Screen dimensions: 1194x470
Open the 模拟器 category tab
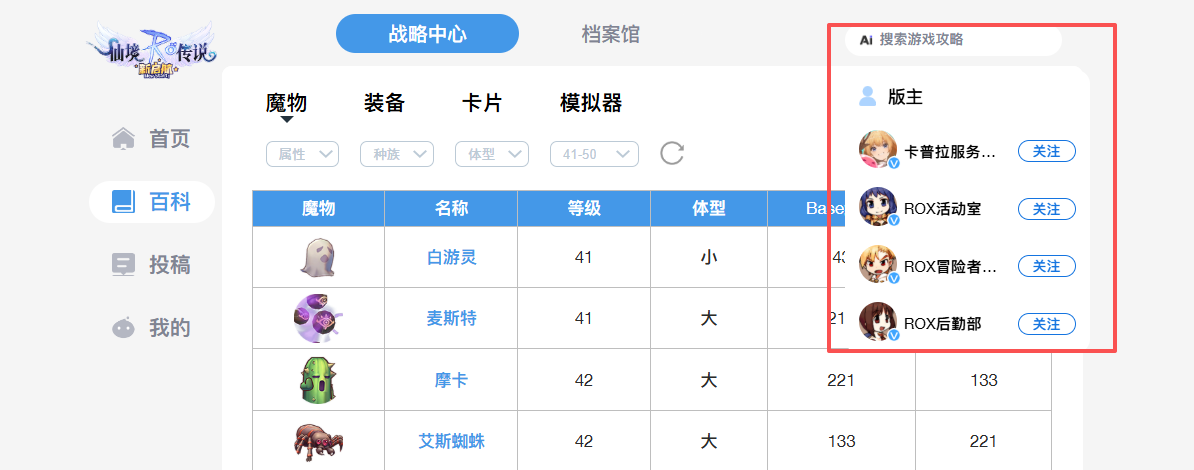point(591,103)
